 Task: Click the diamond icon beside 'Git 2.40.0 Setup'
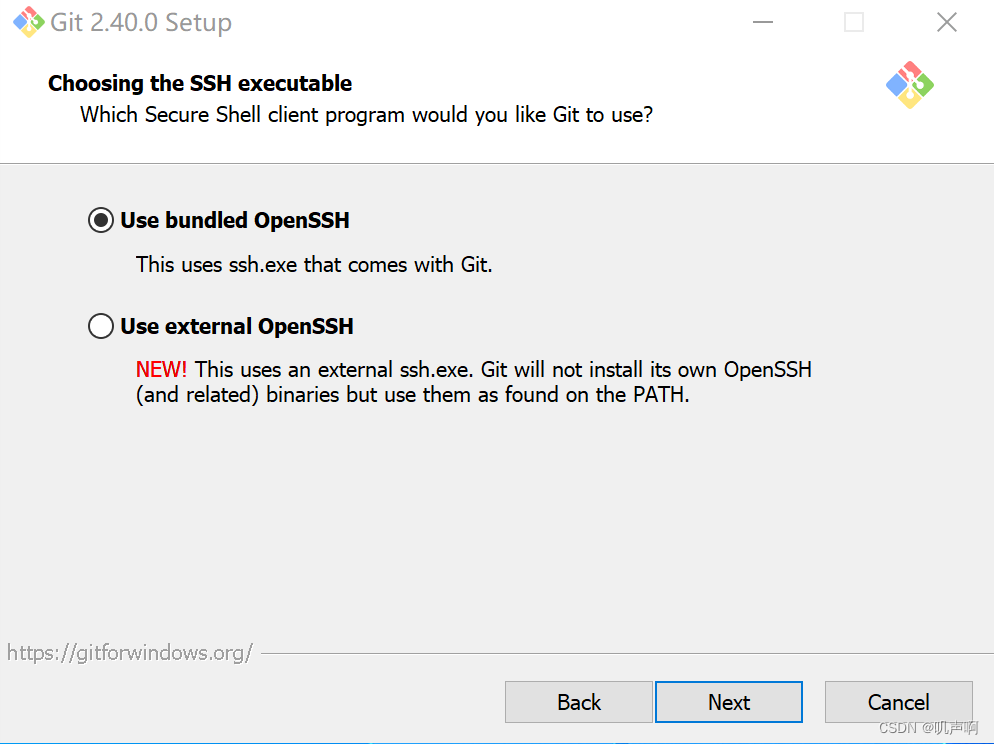[27, 21]
